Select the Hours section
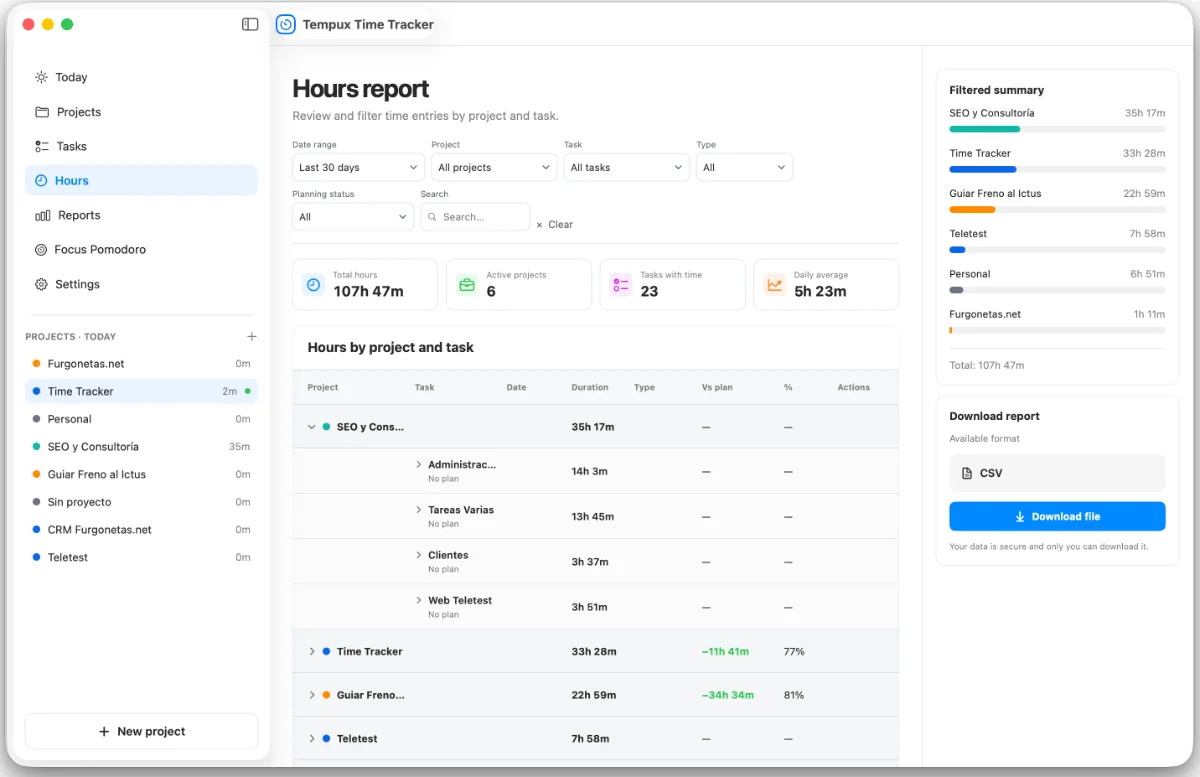 (141, 181)
